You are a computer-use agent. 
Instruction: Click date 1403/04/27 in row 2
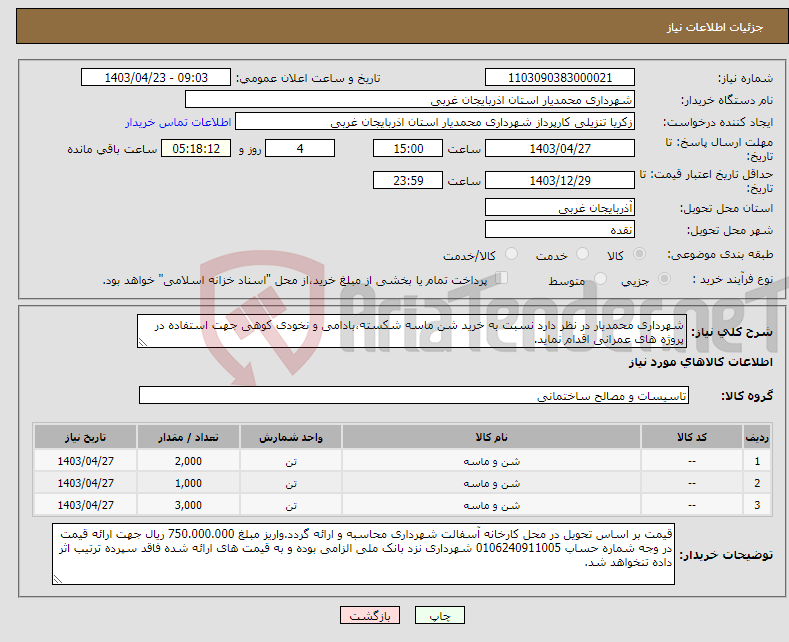click(x=86, y=484)
